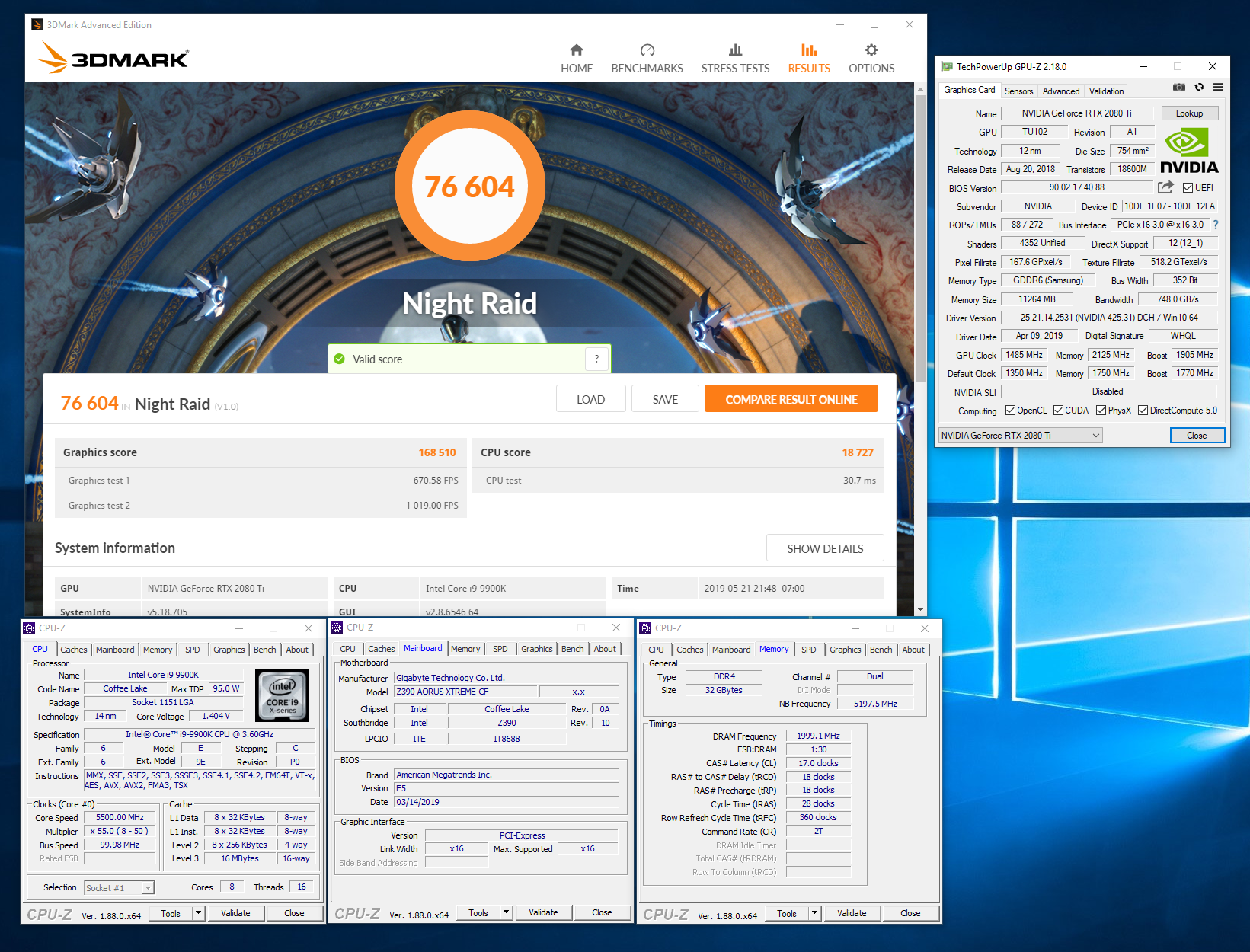The width and height of the screenshot is (1250, 952).
Task: Click Validate in the CPU-Z CPU window
Action: (235, 912)
